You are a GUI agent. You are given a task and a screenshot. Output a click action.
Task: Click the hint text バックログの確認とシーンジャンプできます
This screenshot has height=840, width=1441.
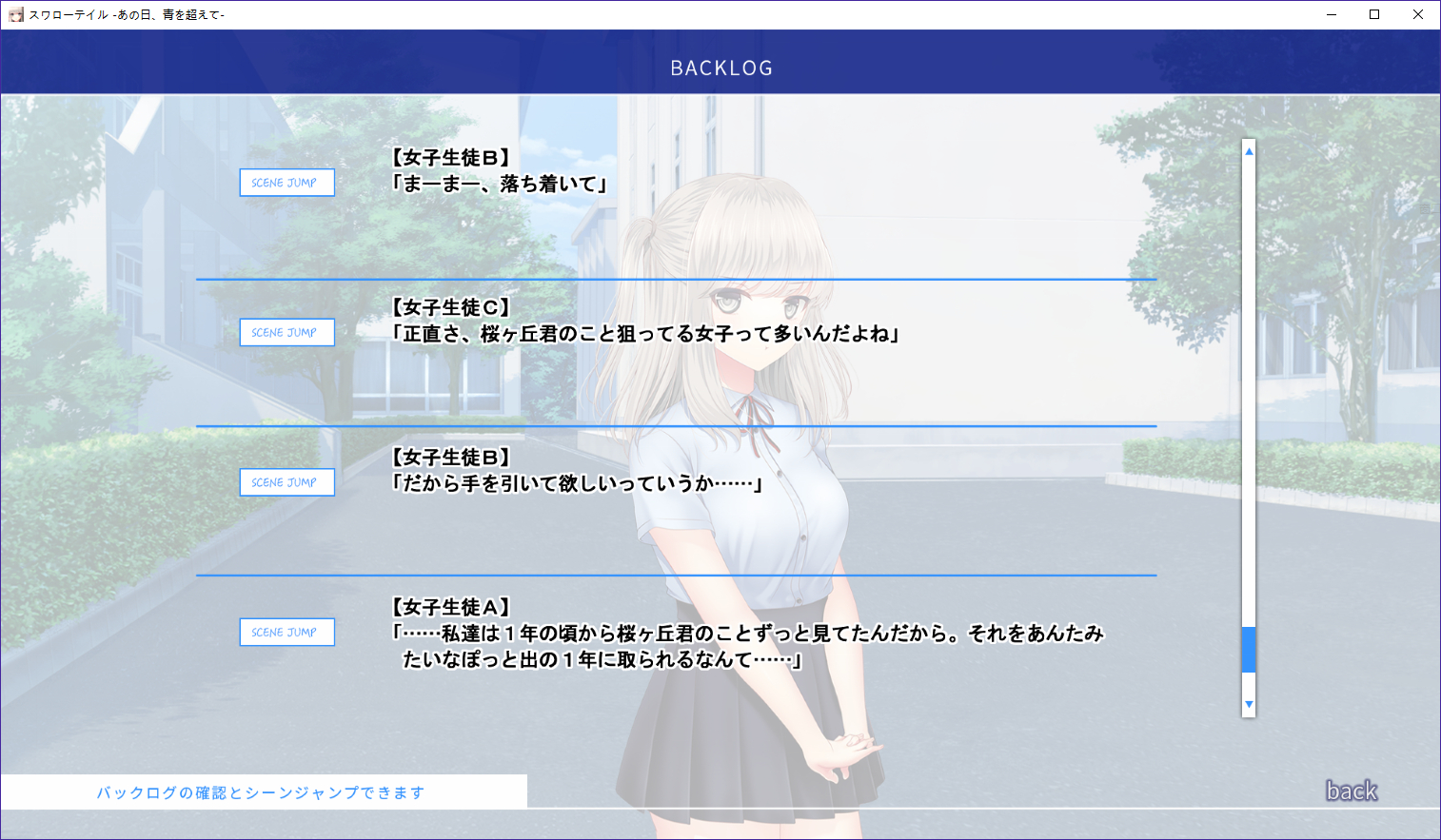click(260, 792)
